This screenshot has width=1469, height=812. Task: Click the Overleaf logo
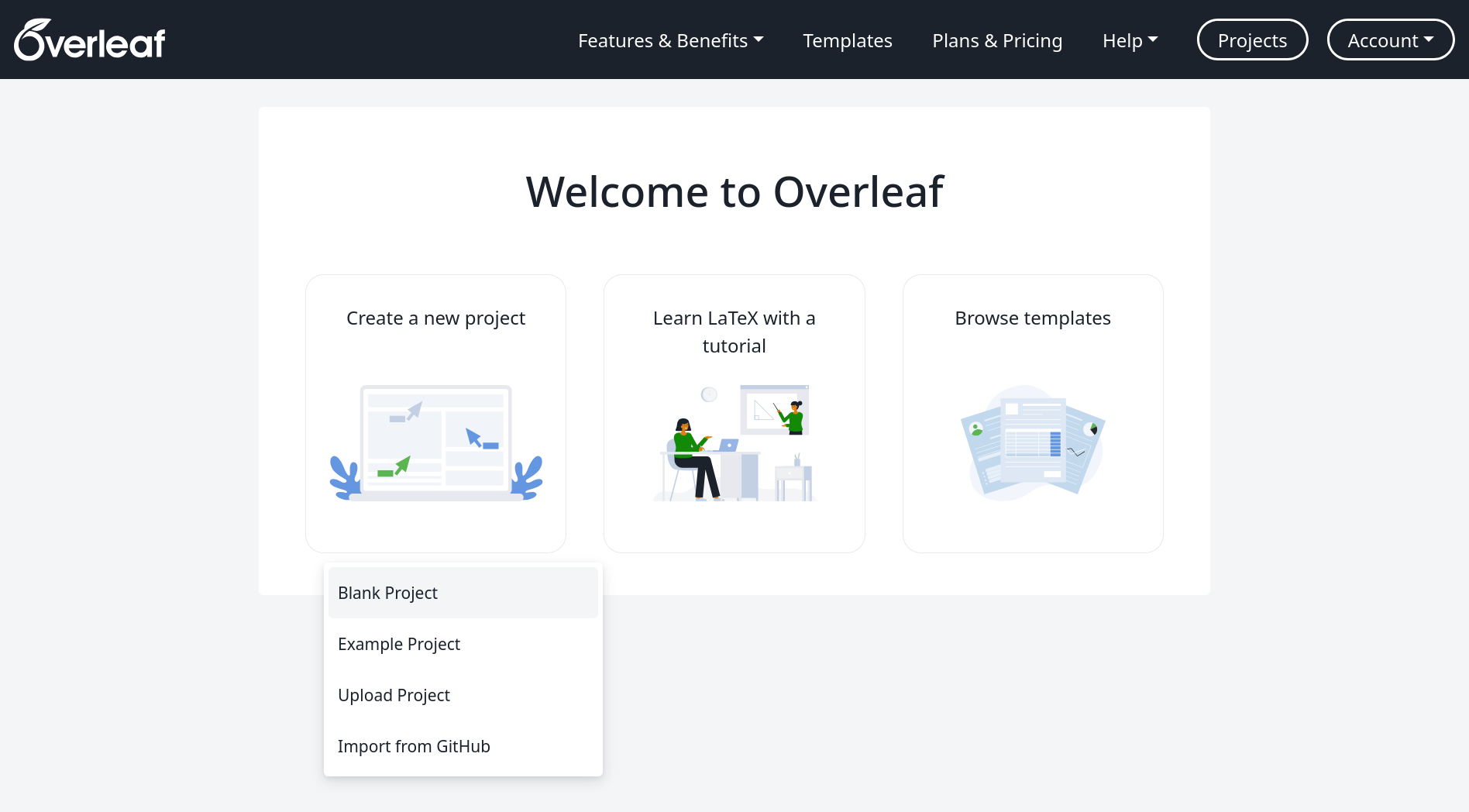[x=90, y=40]
